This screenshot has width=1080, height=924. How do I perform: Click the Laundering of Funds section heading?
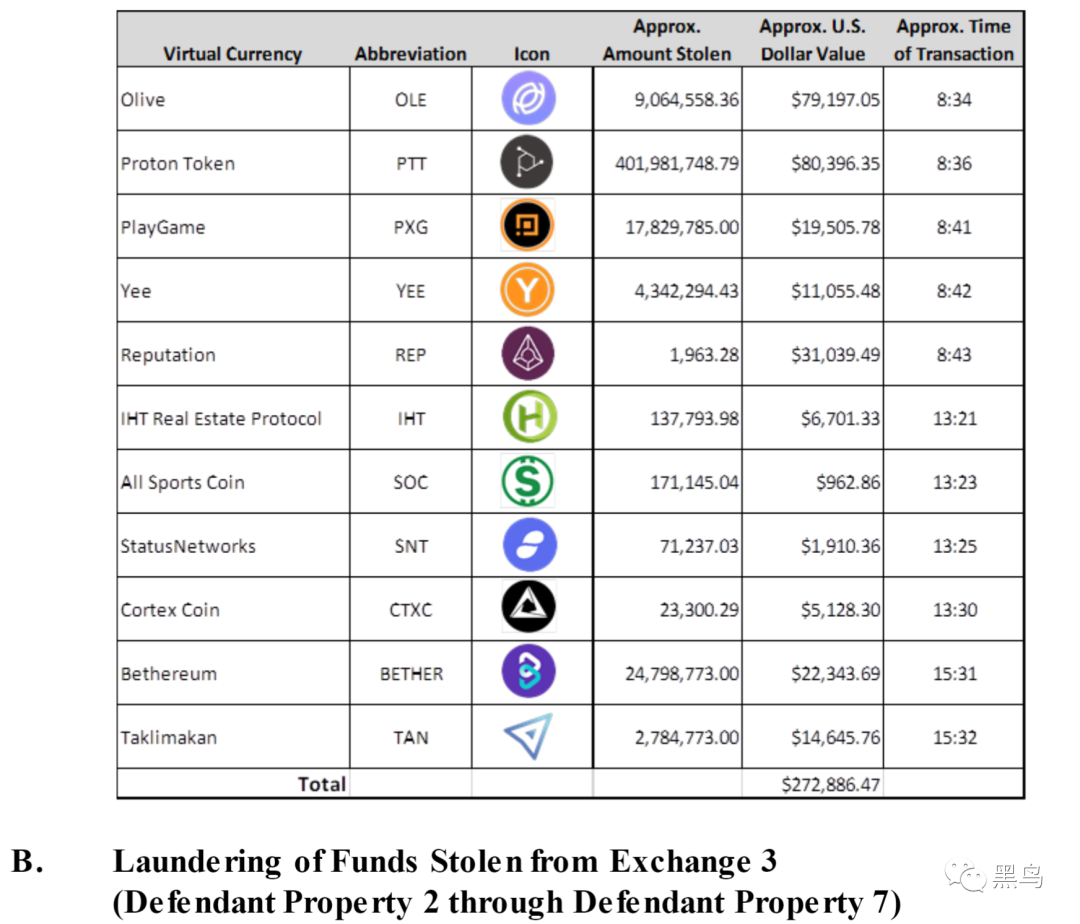[445, 862]
